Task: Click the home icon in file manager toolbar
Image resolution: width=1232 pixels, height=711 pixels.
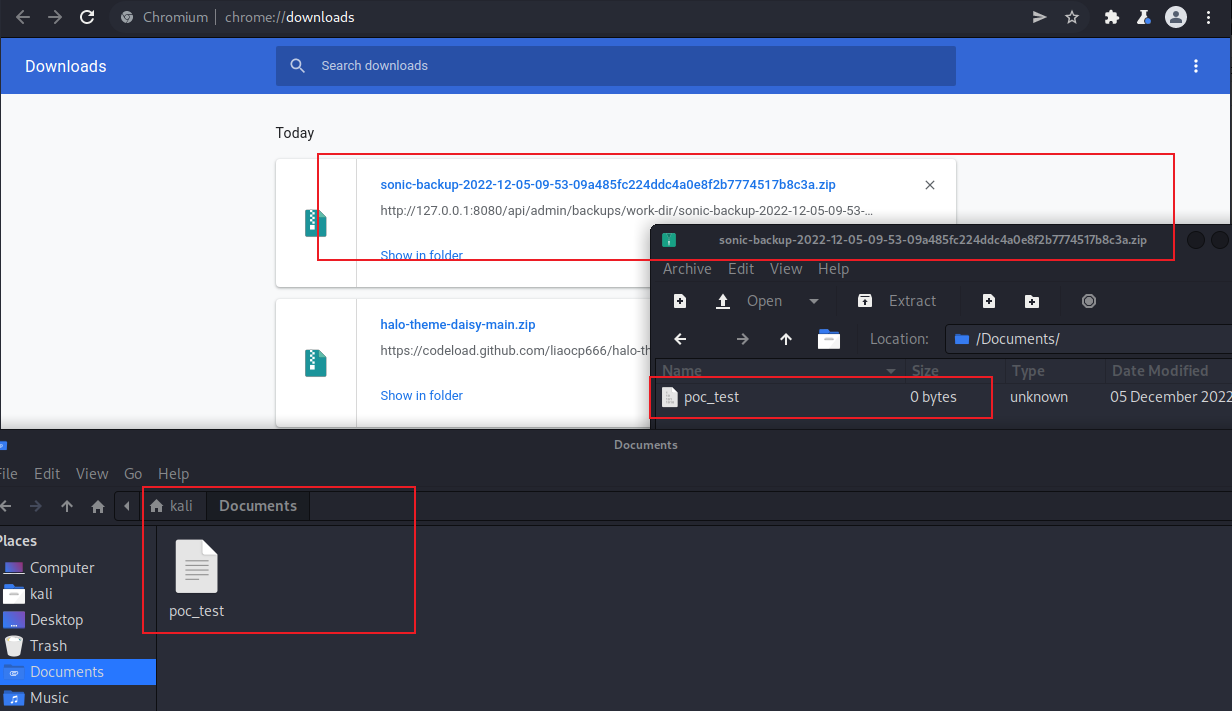Action: pyautogui.click(x=98, y=506)
